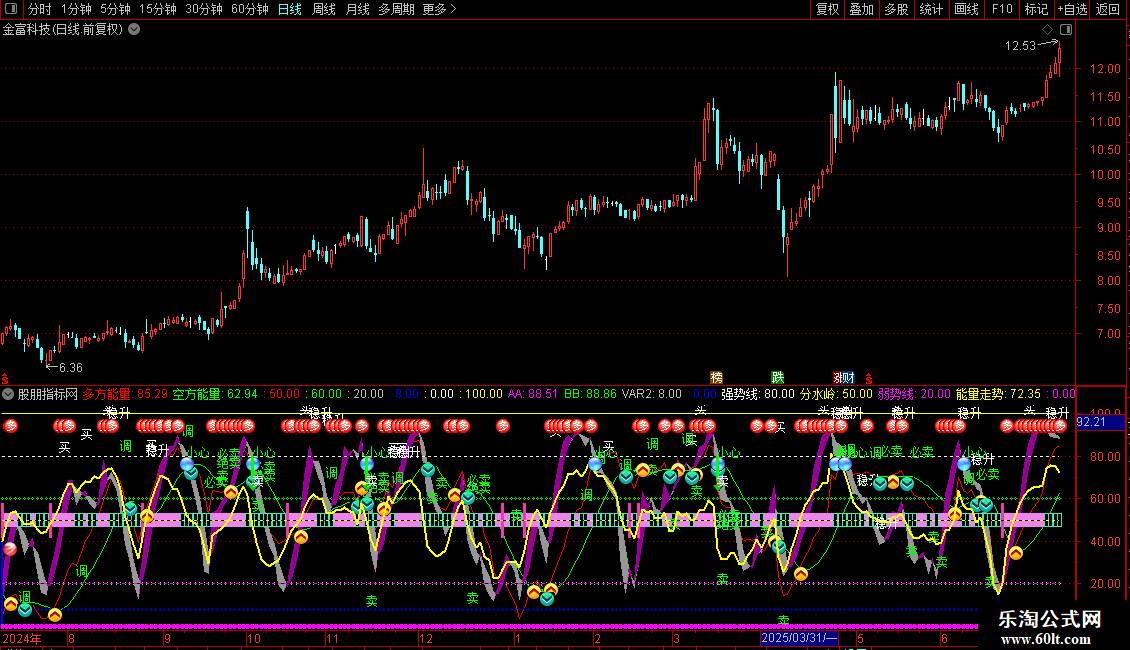Select the 2025/03/31 date marker on timeline
This screenshot has width=1130, height=650.
tap(799, 638)
